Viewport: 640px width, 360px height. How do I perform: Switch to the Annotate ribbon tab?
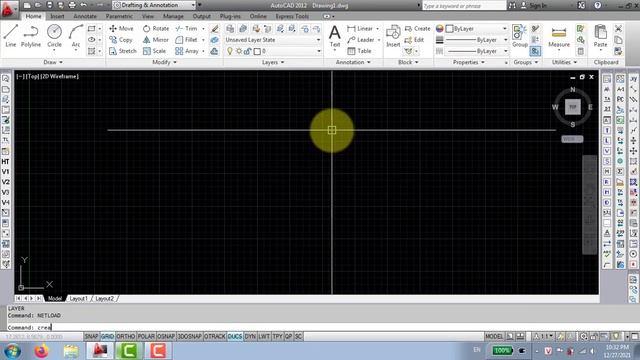(84, 16)
